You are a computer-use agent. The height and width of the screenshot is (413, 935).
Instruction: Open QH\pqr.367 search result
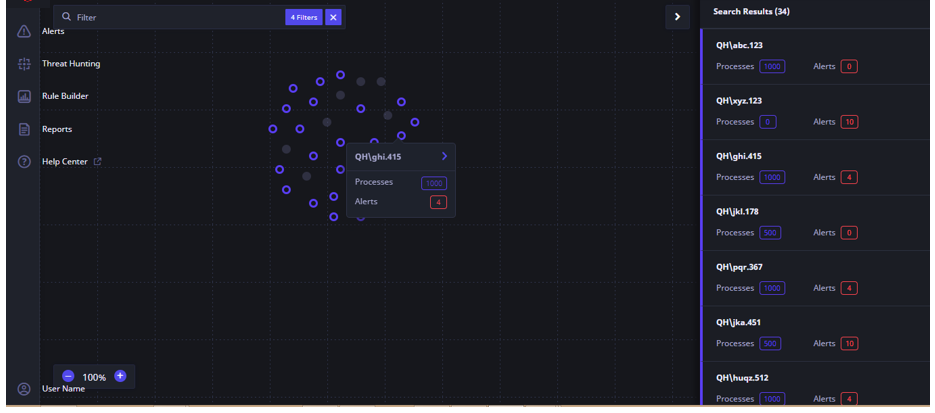818,278
